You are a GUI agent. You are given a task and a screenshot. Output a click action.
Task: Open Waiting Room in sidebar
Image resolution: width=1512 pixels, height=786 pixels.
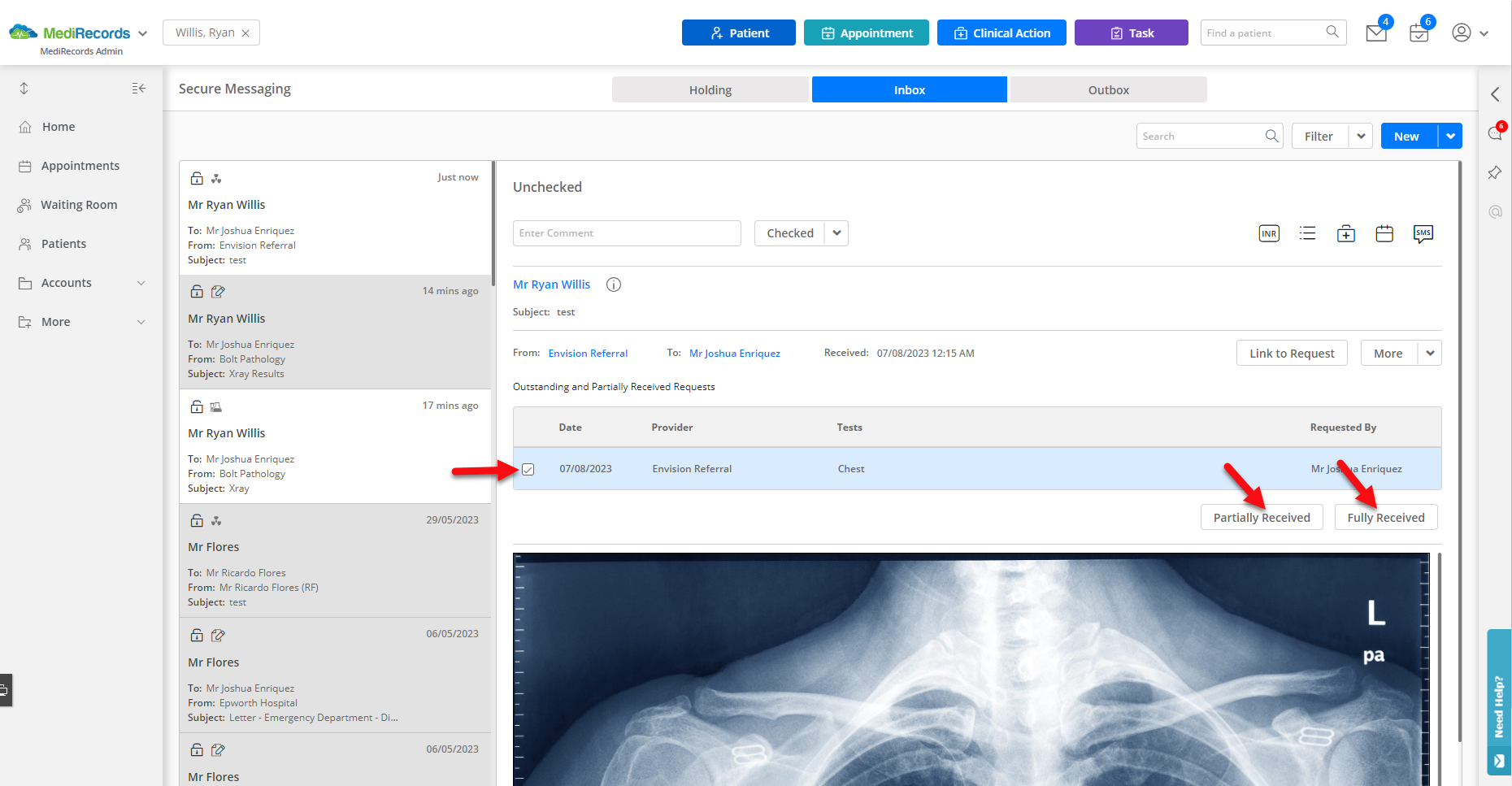(x=79, y=205)
